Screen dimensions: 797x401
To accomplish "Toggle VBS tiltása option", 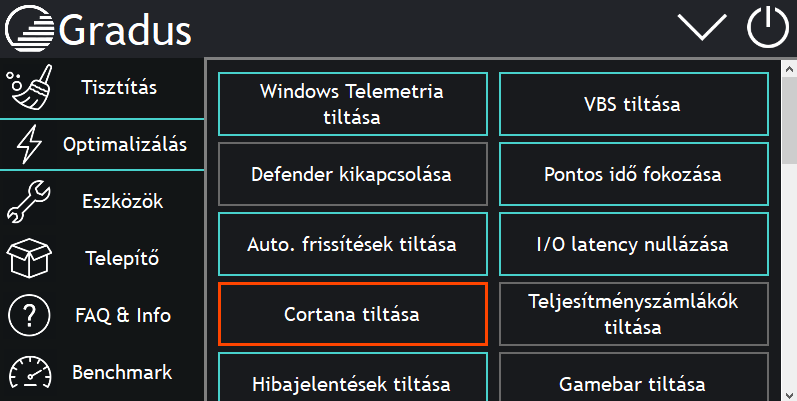I will pyautogui.click(x=633, y=103).
